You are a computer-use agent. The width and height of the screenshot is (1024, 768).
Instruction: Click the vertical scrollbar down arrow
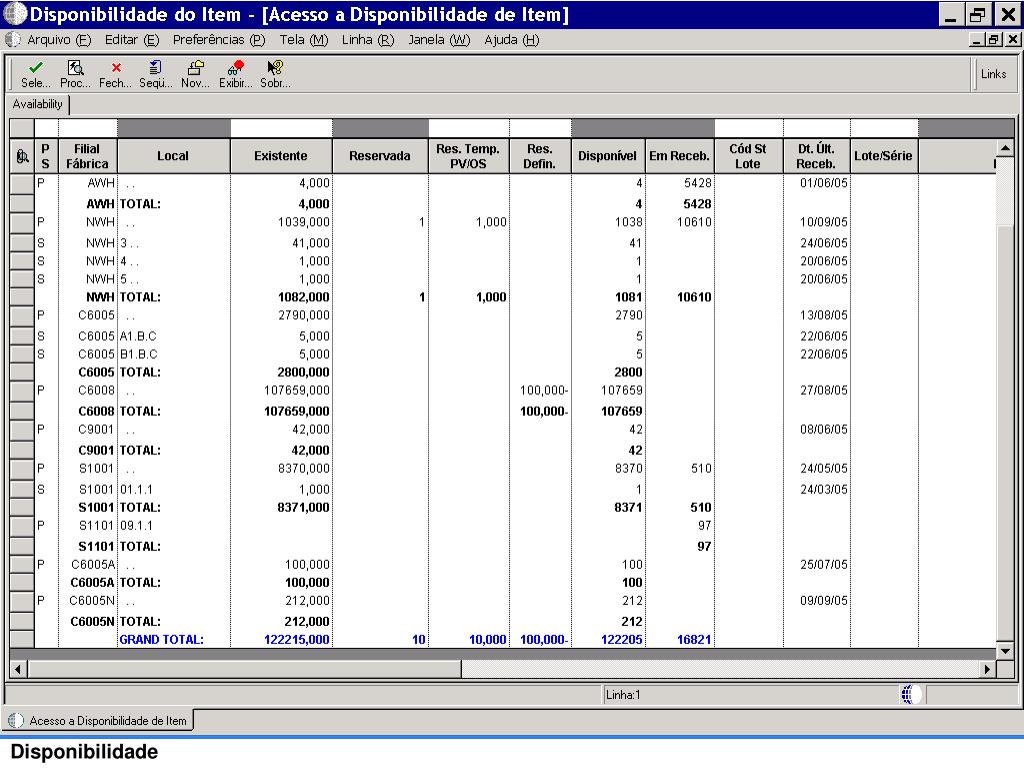(x=1005, y=650)
